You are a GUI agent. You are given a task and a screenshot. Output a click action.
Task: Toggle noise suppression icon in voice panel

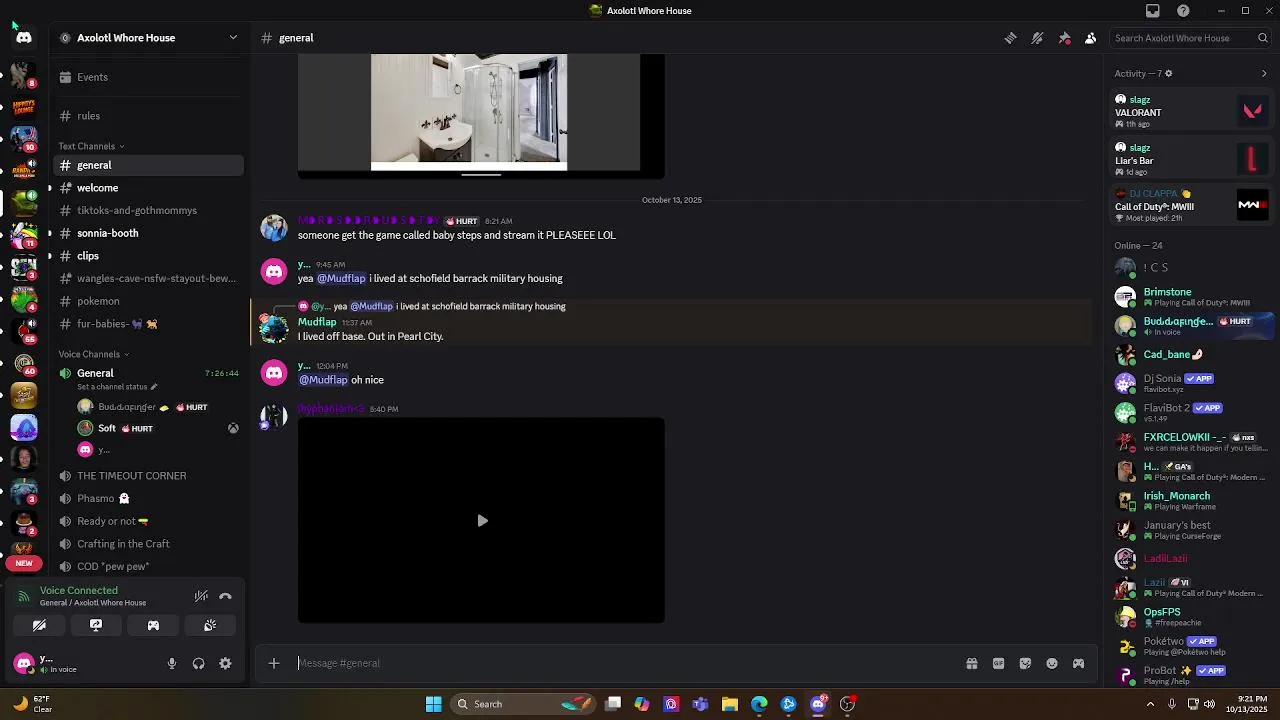coord(201,596)
